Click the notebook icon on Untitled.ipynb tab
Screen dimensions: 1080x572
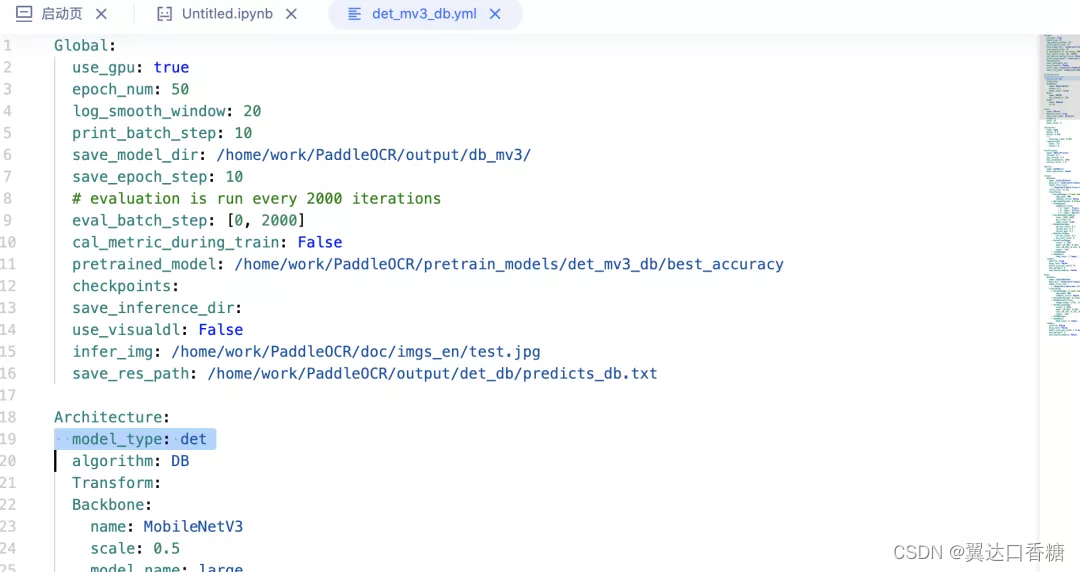point(165,14)
